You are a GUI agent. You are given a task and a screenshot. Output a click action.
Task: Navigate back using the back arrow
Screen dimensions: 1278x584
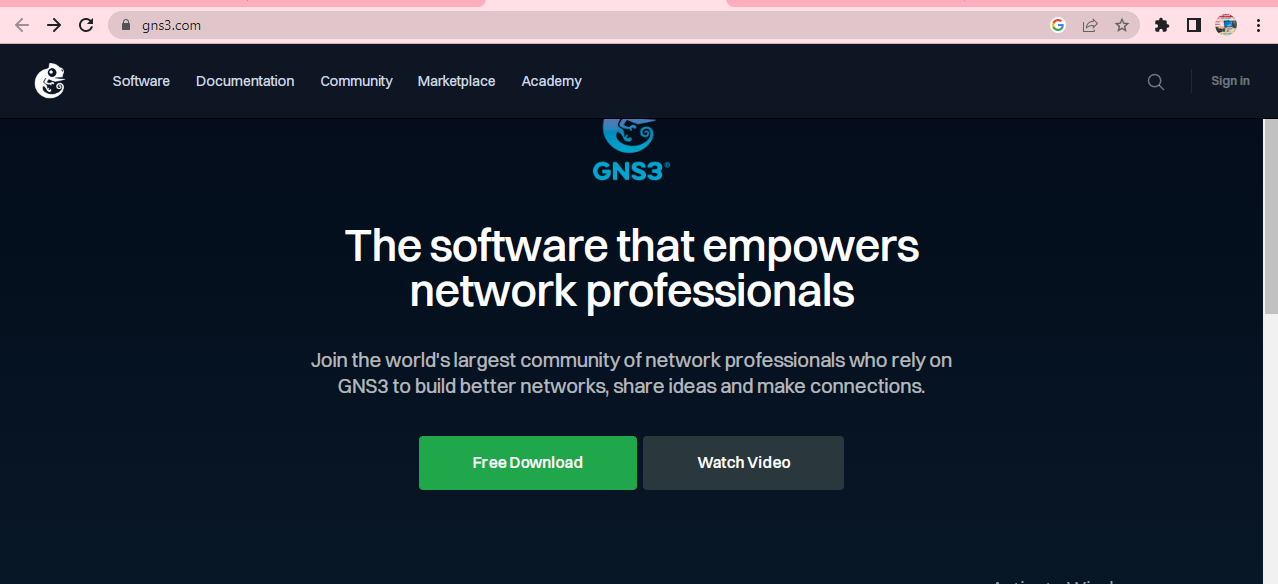21,25
